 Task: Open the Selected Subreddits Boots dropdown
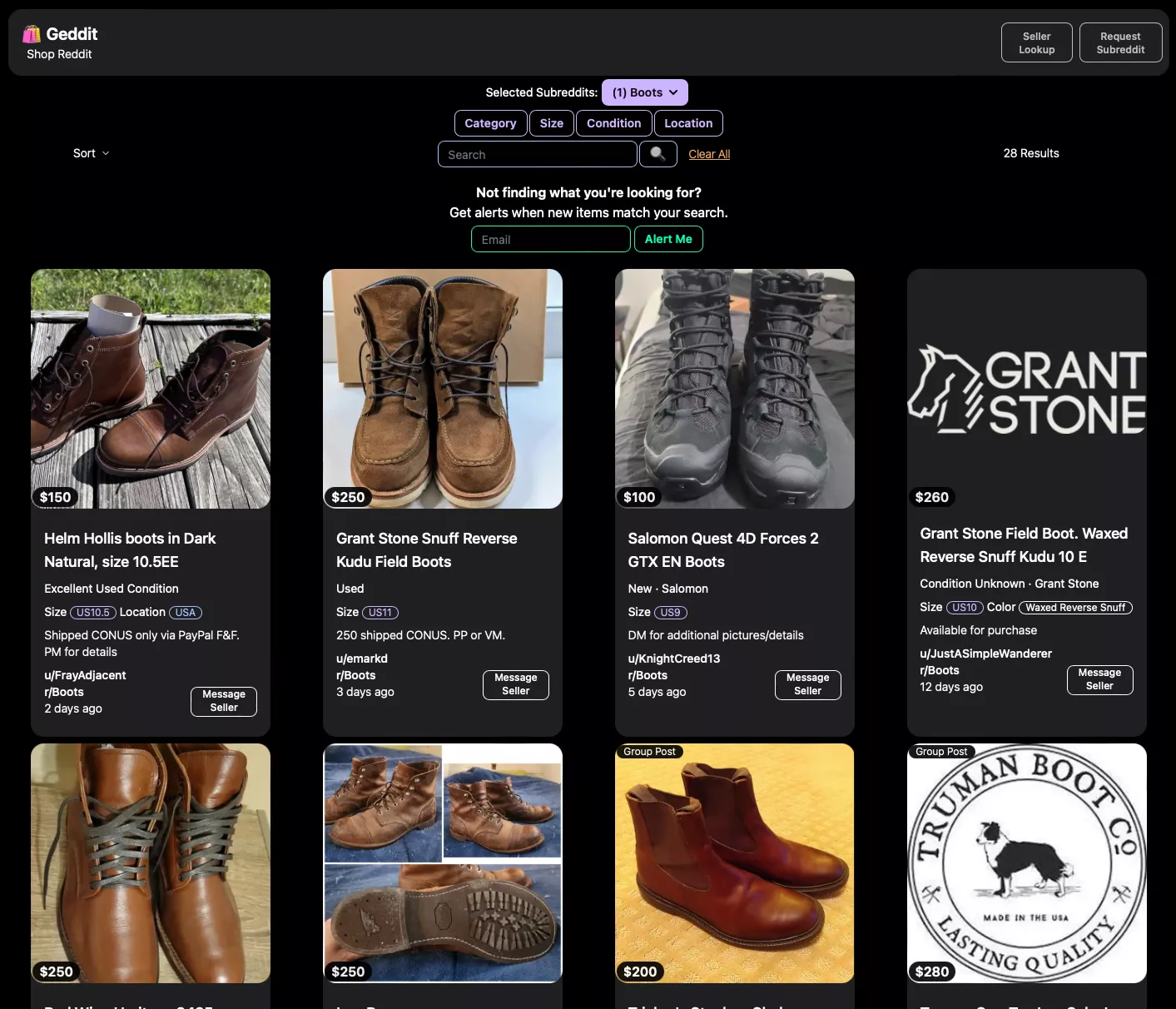click(x=644, y=92)
